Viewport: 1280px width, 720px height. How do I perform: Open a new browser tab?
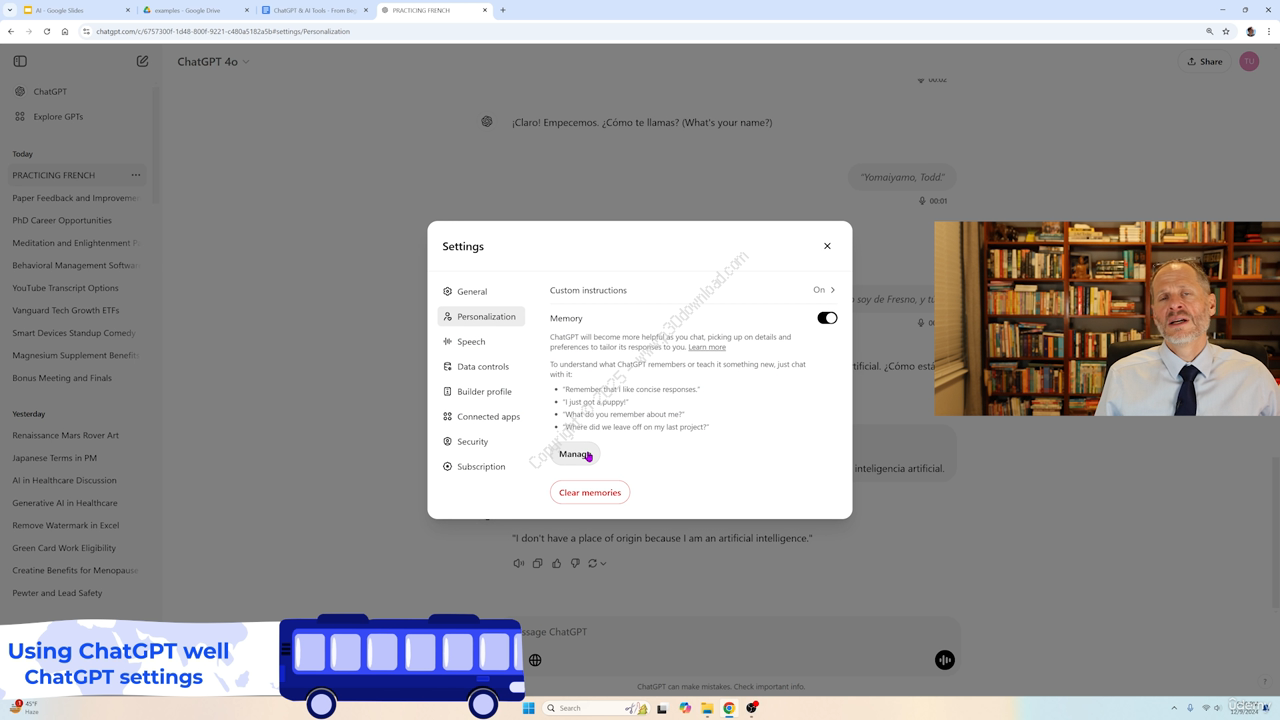[503, 10]
